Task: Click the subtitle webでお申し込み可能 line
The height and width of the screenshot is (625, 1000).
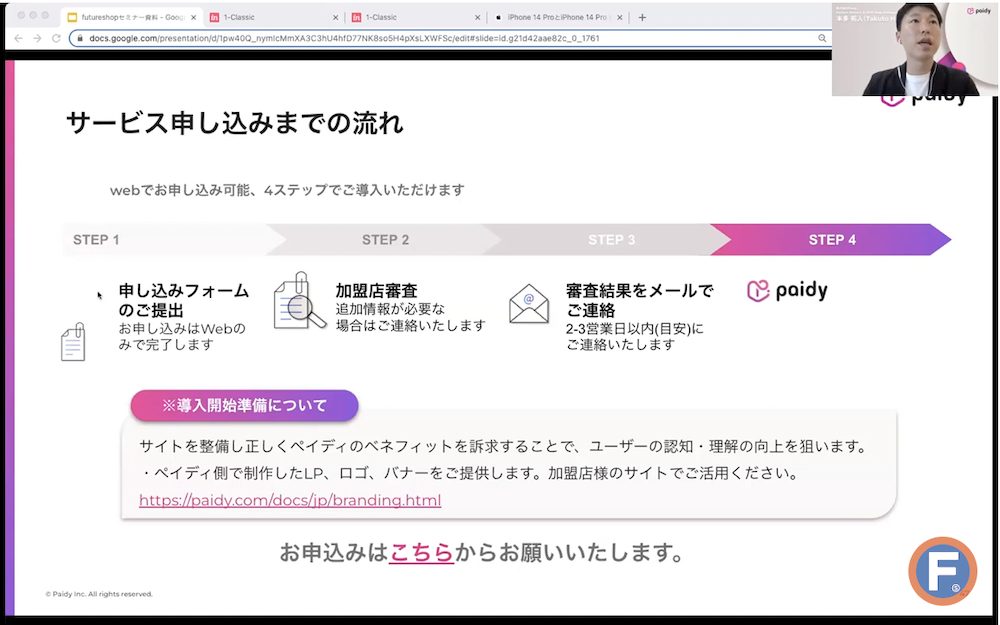Action: [x=287, y=190]
